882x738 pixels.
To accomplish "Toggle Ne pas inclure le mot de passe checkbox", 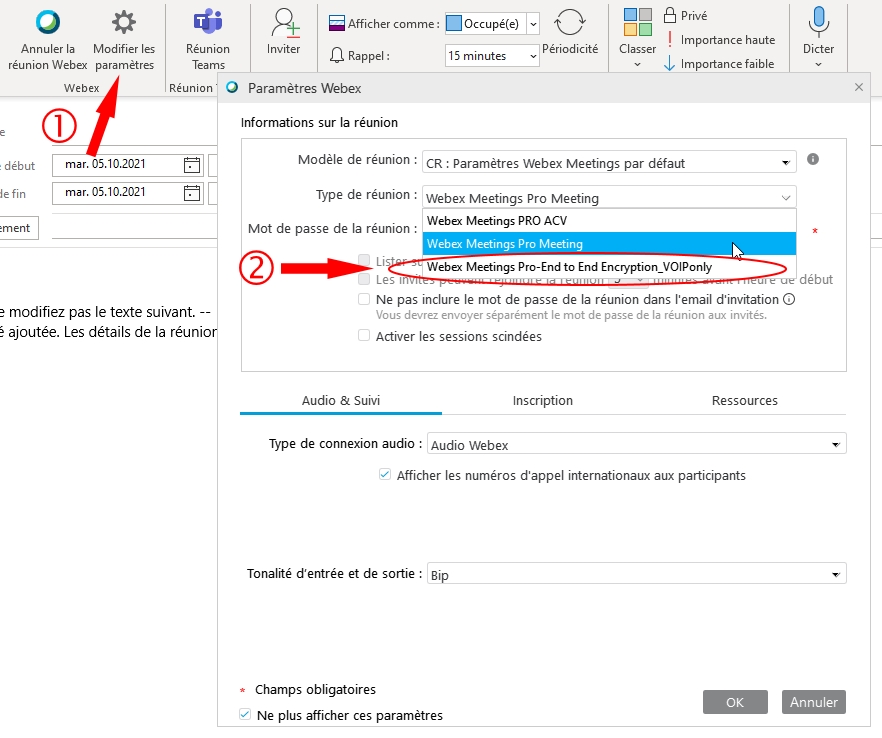I will click(364, 299).
